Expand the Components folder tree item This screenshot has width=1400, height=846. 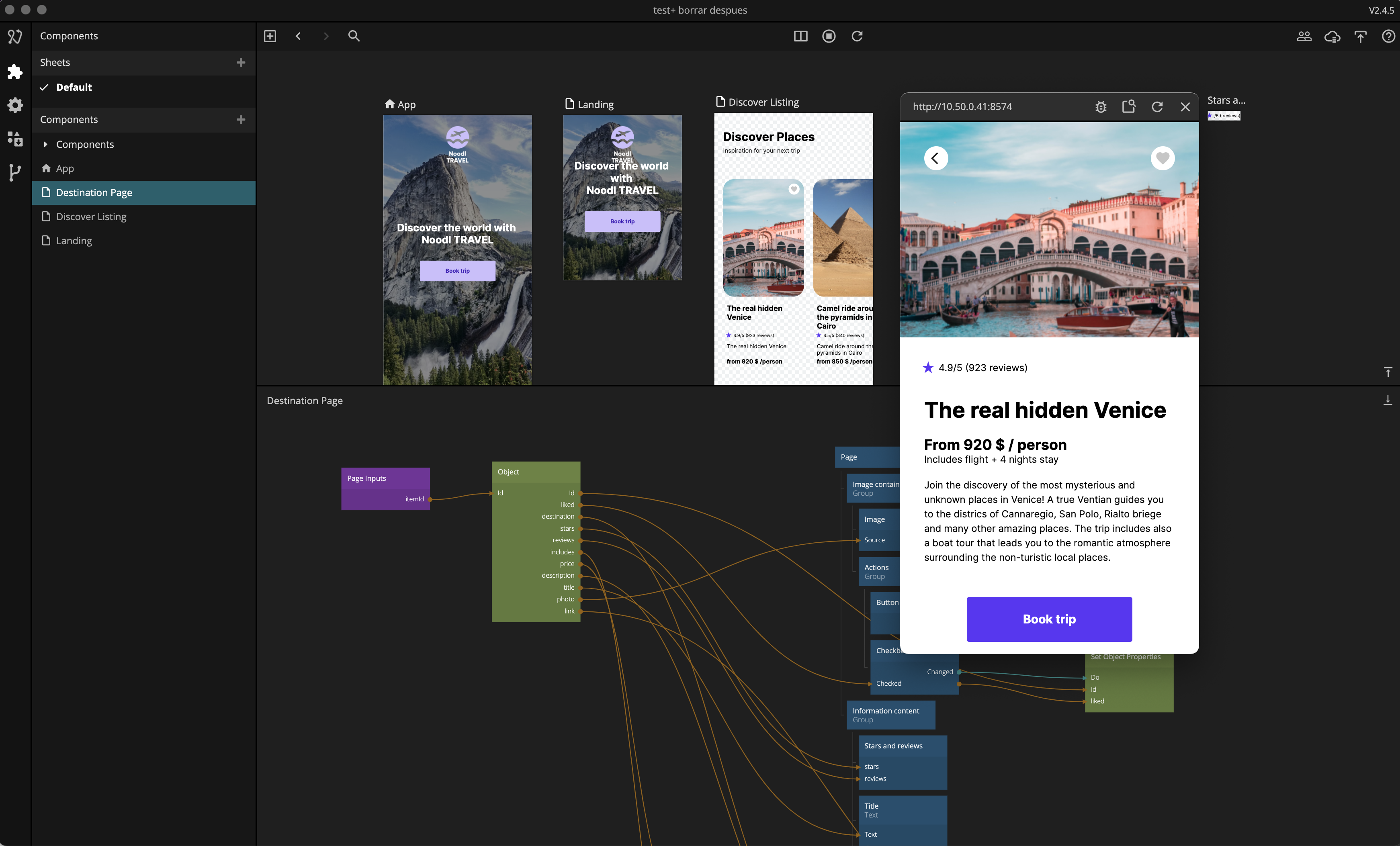pyautogui.click(x=45, y=144)
